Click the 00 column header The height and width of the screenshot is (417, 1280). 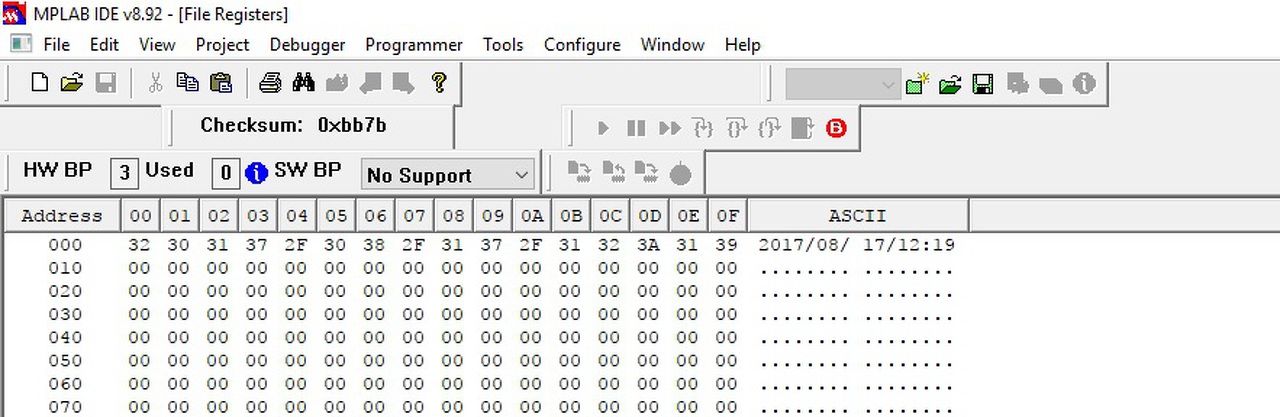pos(139,216)
